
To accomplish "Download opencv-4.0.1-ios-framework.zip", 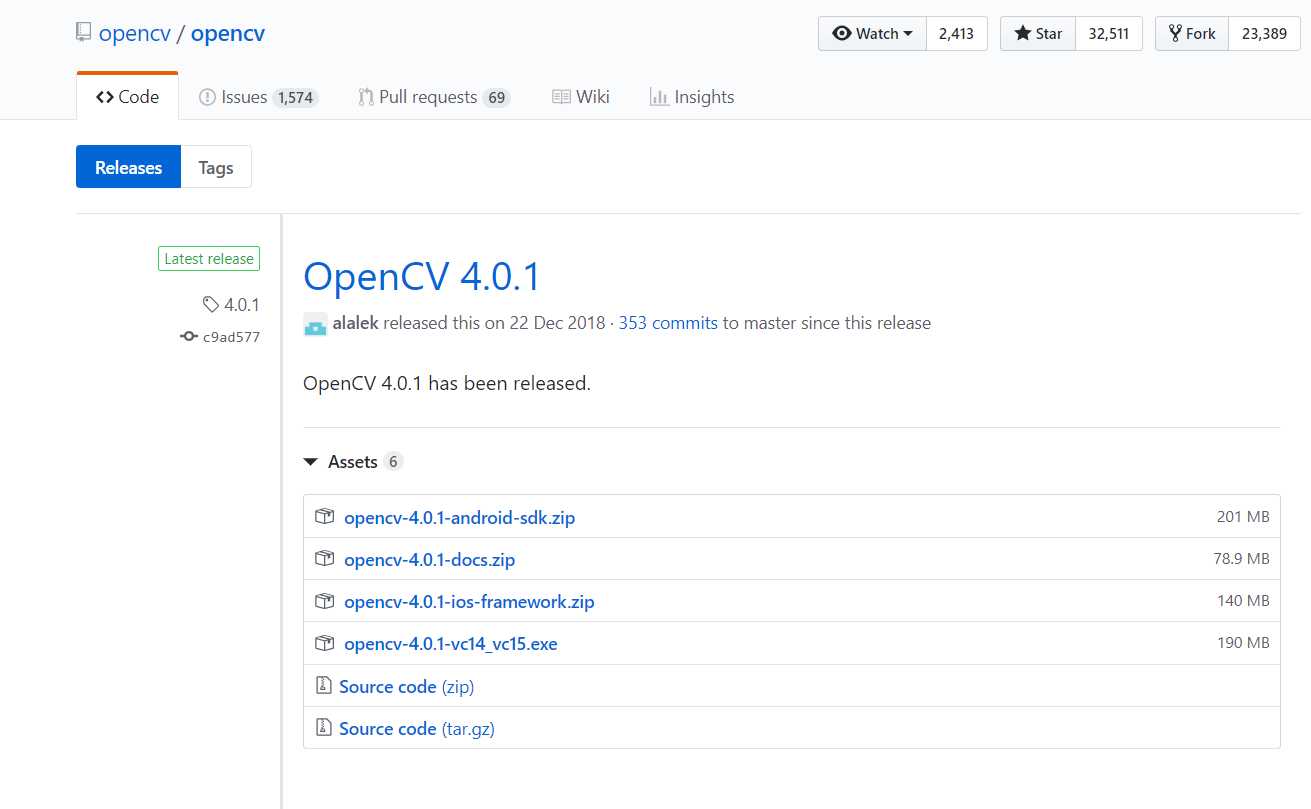I will pyautogui.click(x=469, y=601).
